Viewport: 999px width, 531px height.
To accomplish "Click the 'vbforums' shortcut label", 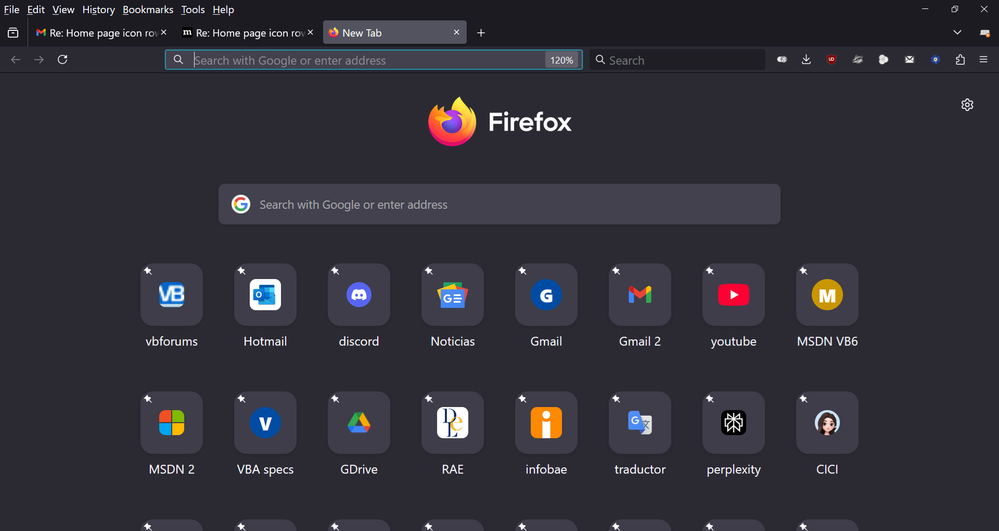I will click(171, 341).
